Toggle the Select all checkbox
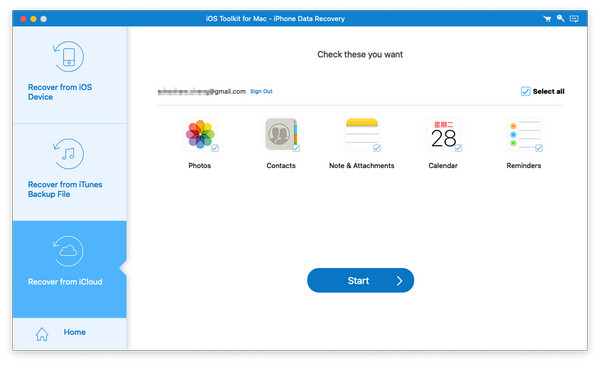 click(x=525, y=91)
